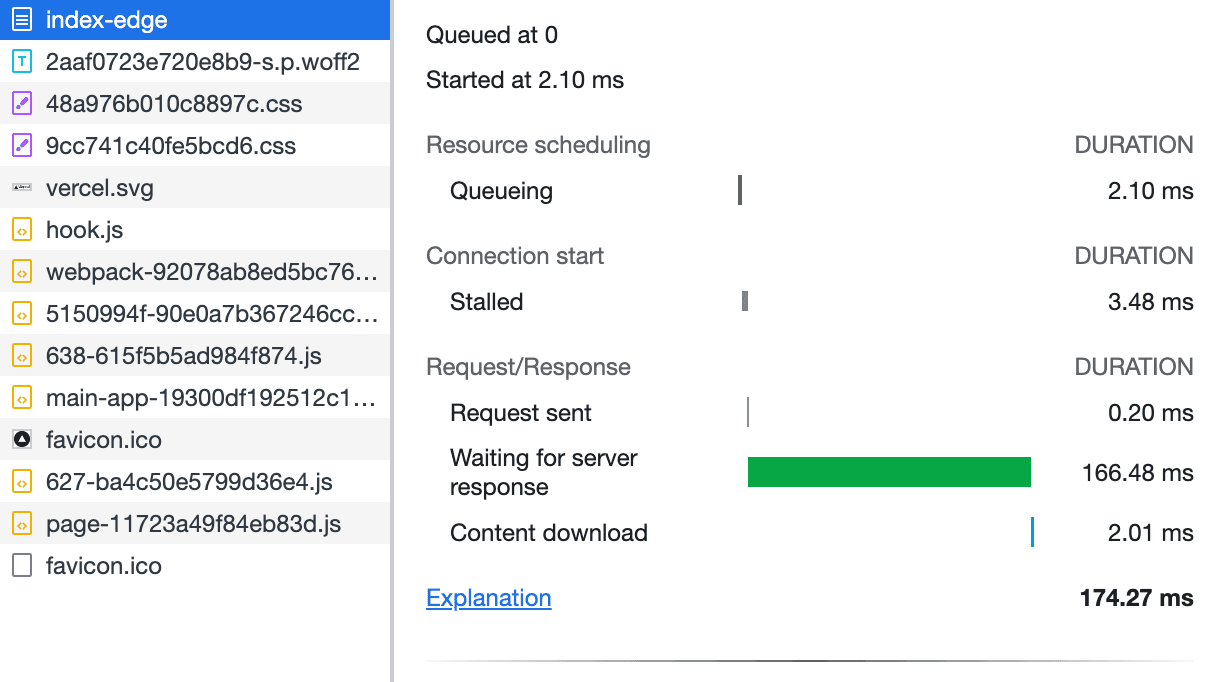Select the main-app-19300df script request
The height and width of the screenshot is (682, 1222).
210,398
